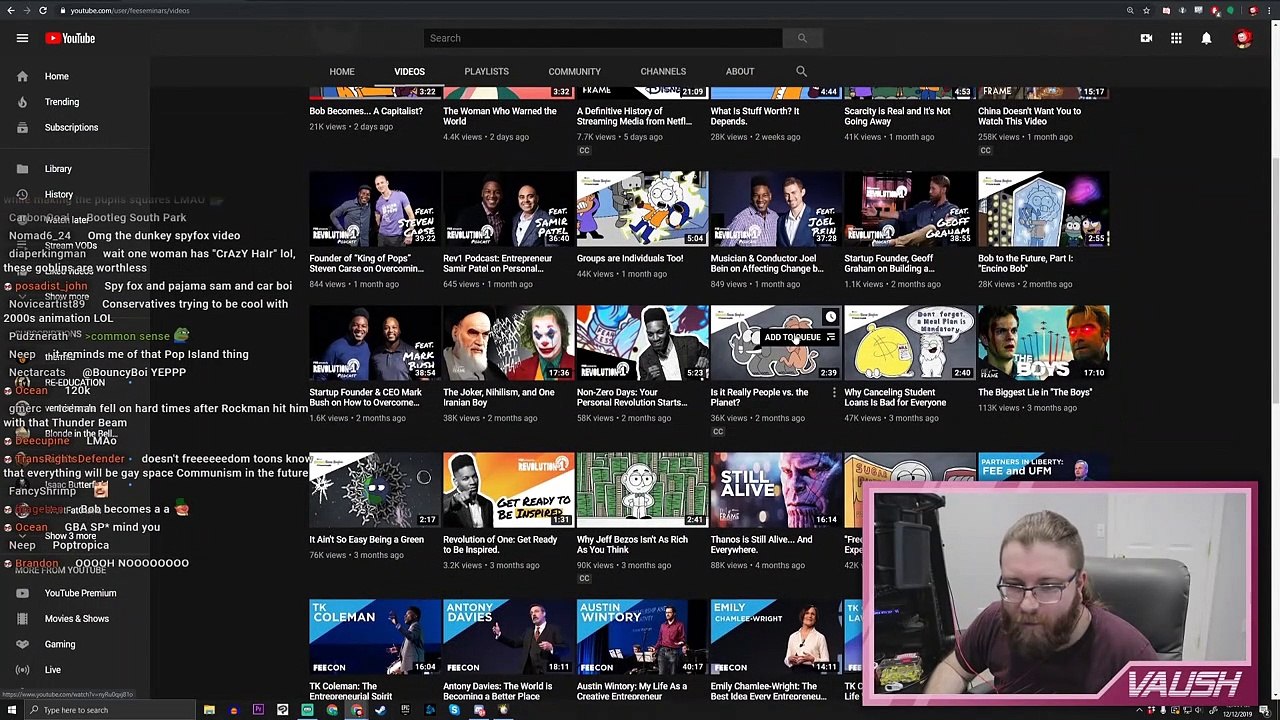
Task: Open the YouTube apps grid
Action: tap(1176, 38)
